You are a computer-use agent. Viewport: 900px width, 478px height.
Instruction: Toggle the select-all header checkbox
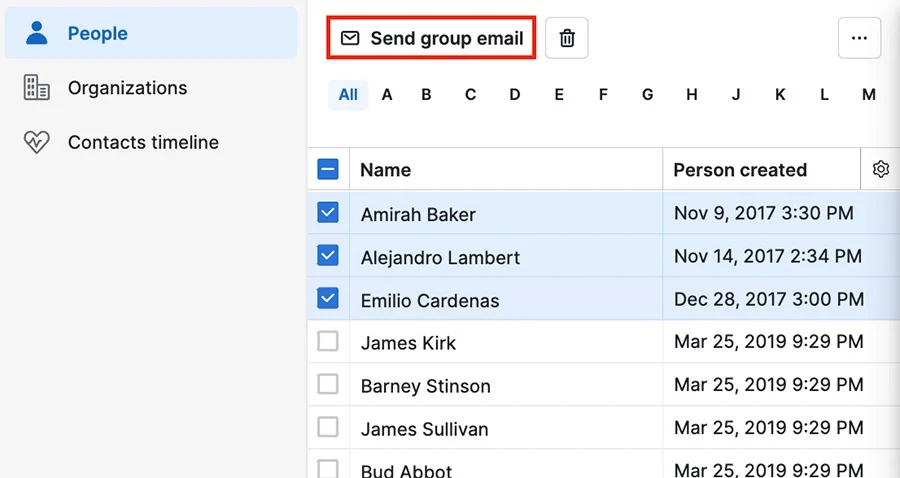pyautogui.click(x=328, y=169)
